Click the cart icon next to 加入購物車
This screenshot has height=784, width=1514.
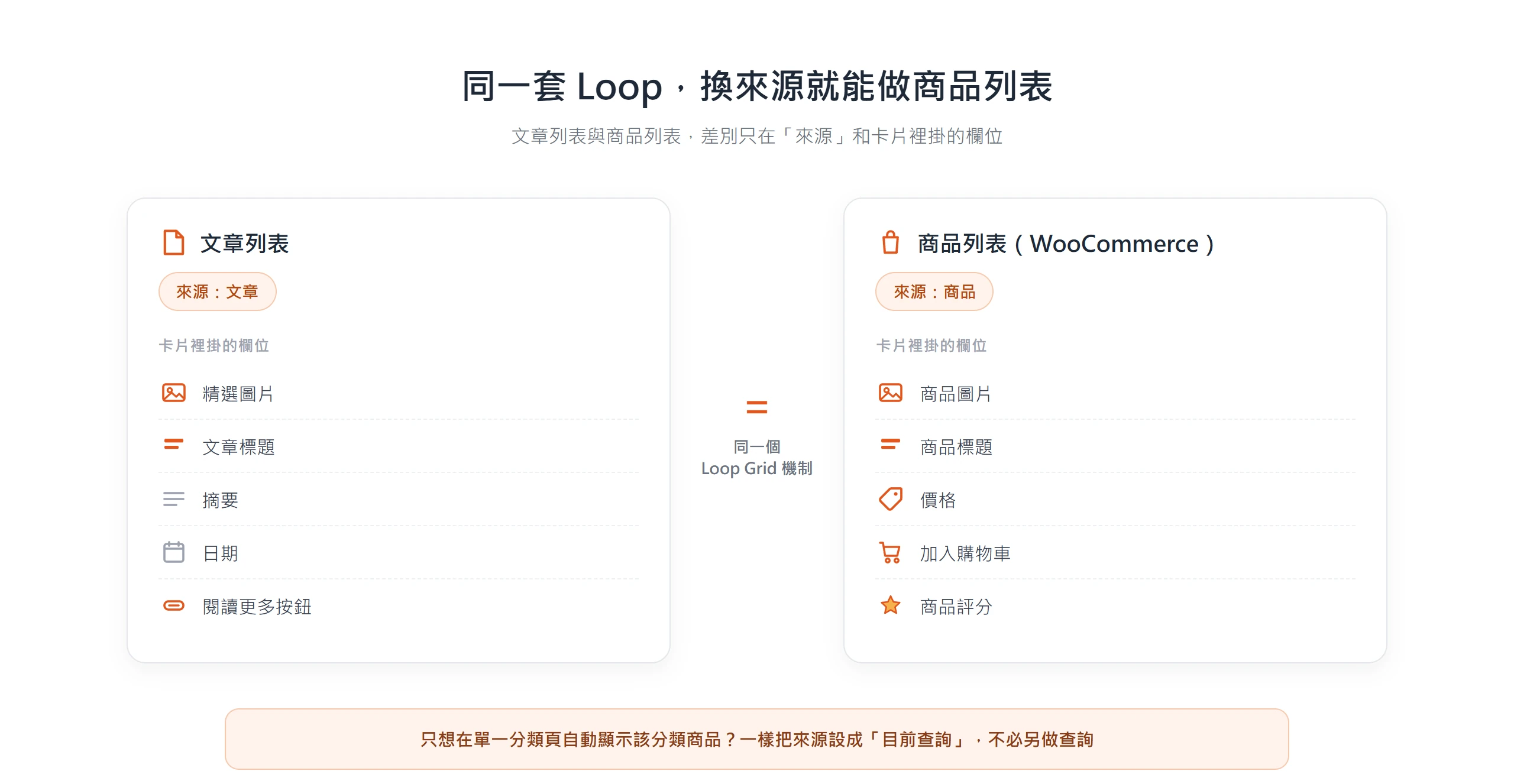(890, 552)
